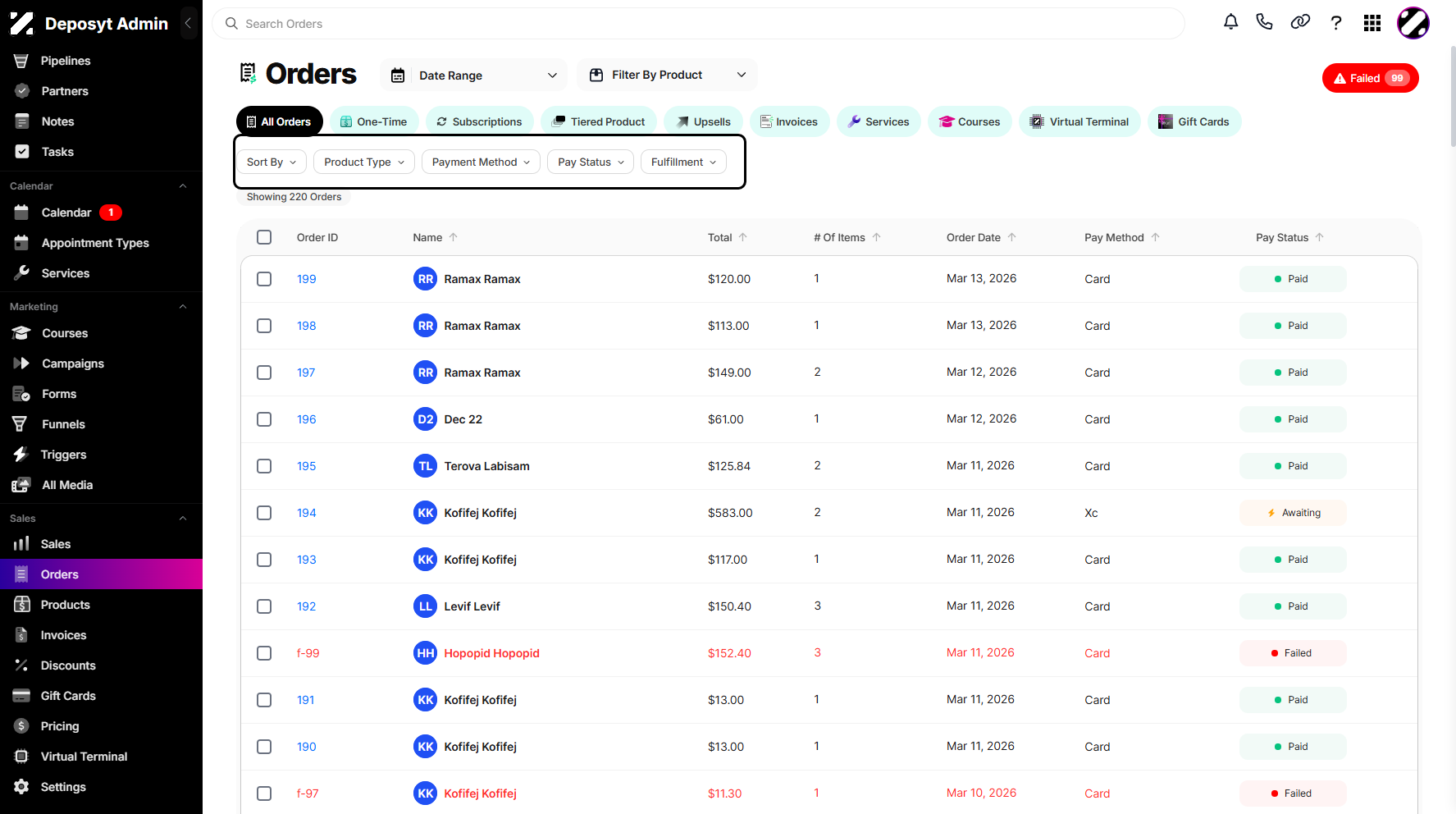This screenshot has height=814, width=1456.
Task: Open Discounts in the sidebar
Action: (x=68, y=665)
